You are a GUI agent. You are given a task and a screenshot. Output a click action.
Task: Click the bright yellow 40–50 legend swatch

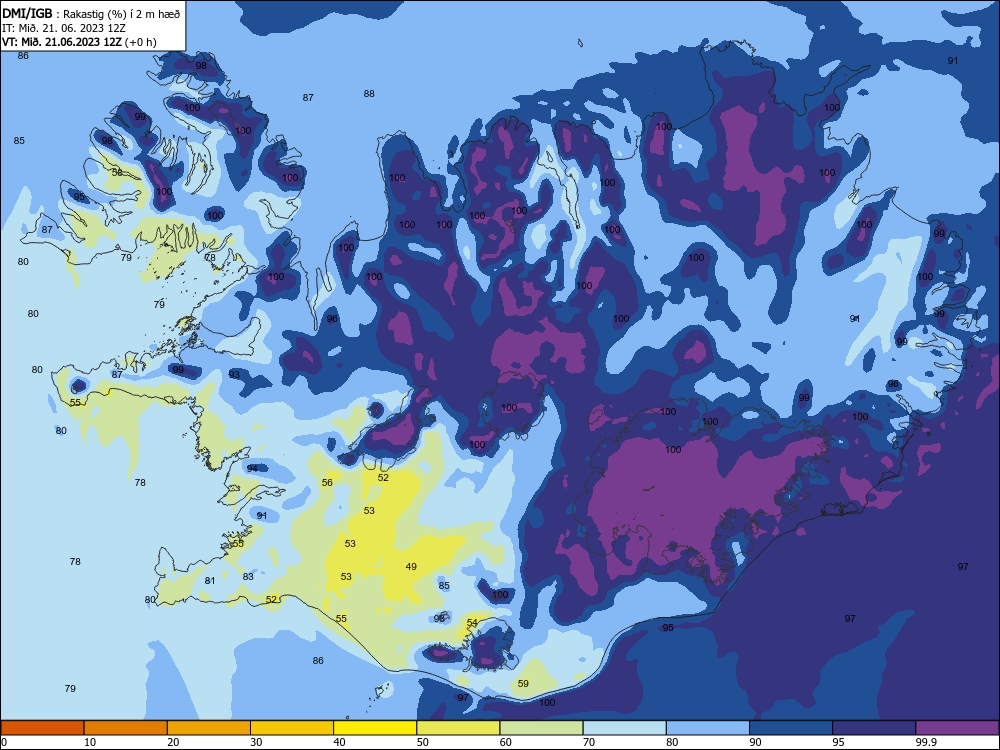click(375, 728)
